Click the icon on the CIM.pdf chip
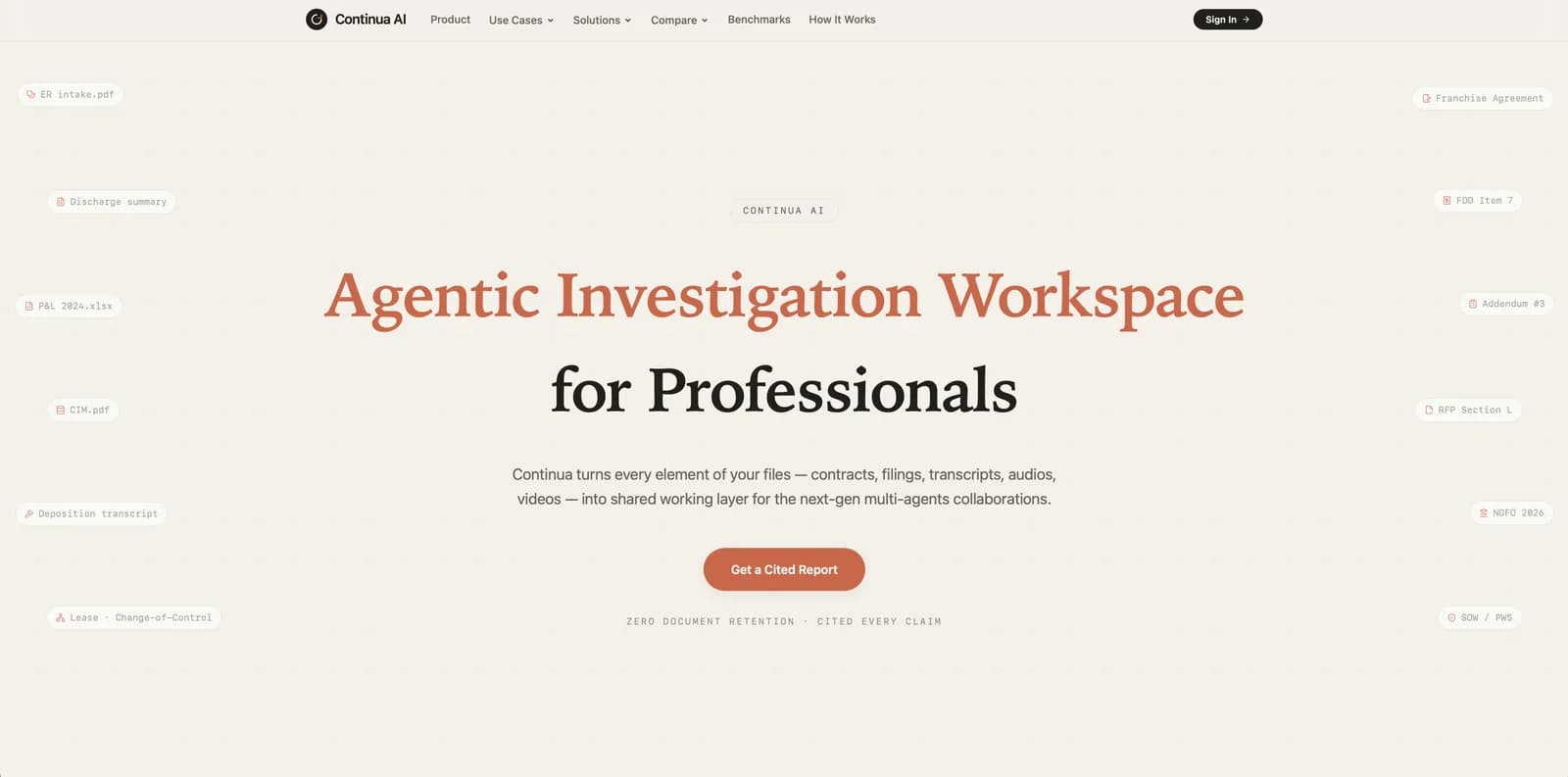The height and width of the screenshot is (777, 1568). coord(61,411)
